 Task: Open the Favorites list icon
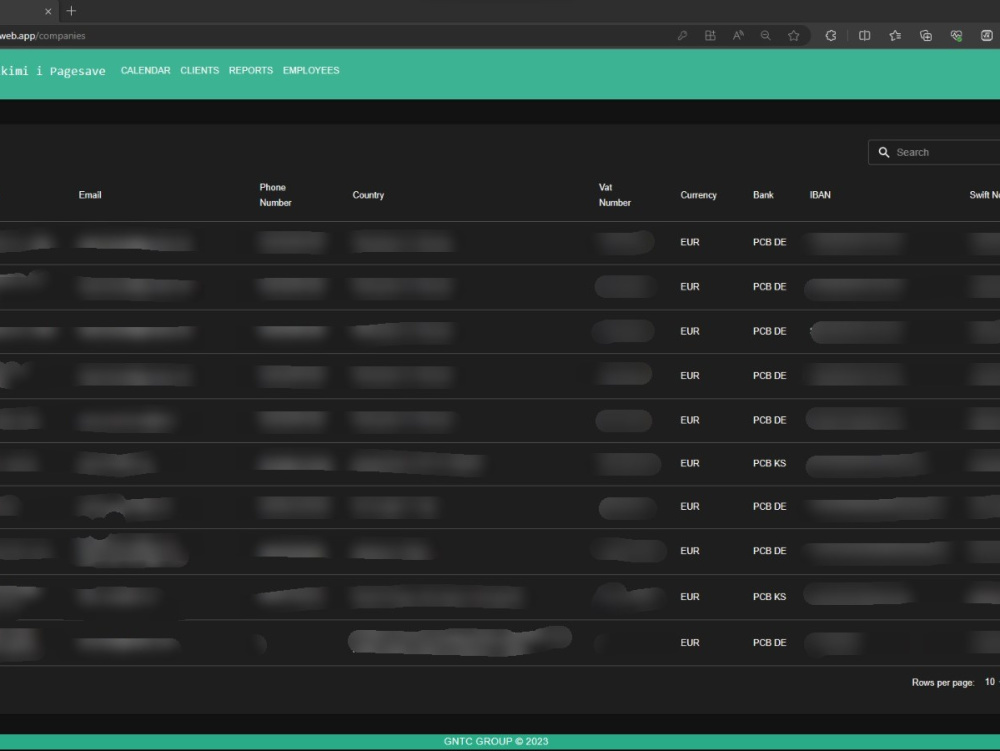(895, 36)
